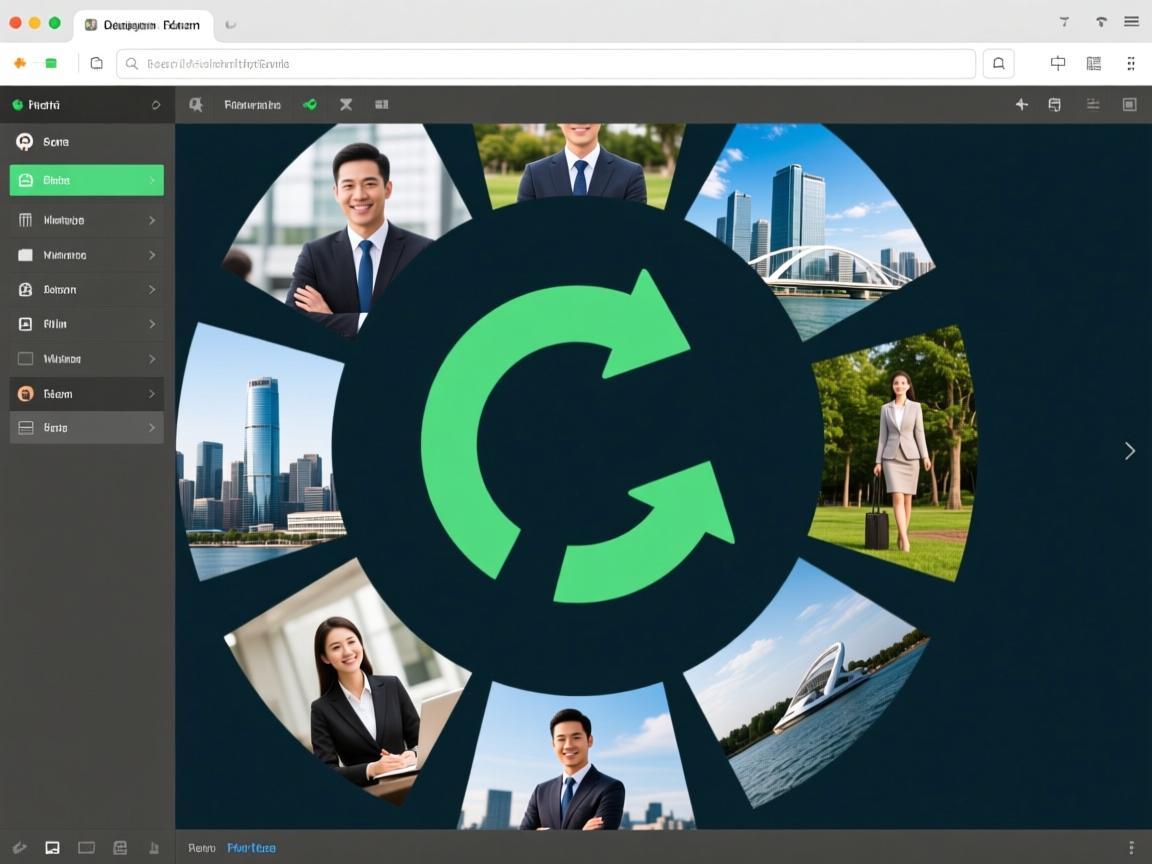Select the blue X export icon in the toolbar
The width and height of the screenshot is (1152, 864).
click(x=346, y=104)
